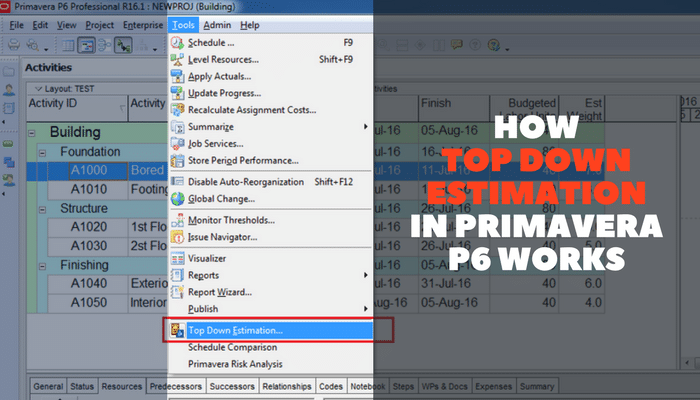Switch to the Steps tab
Screen dimensions: 700x400
(x=403, y=387)
